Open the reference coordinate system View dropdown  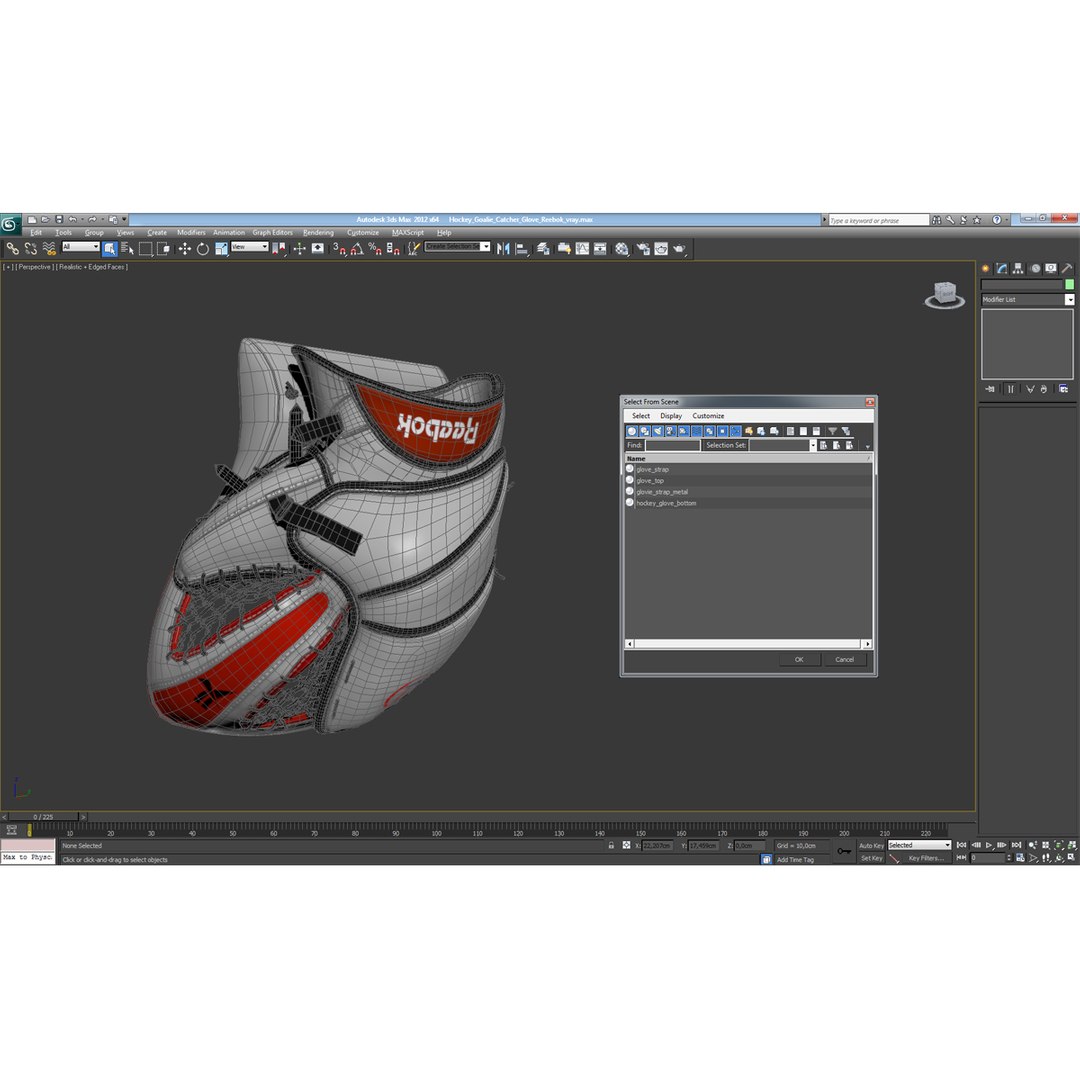pyautogui.click(x=249, y=247)
